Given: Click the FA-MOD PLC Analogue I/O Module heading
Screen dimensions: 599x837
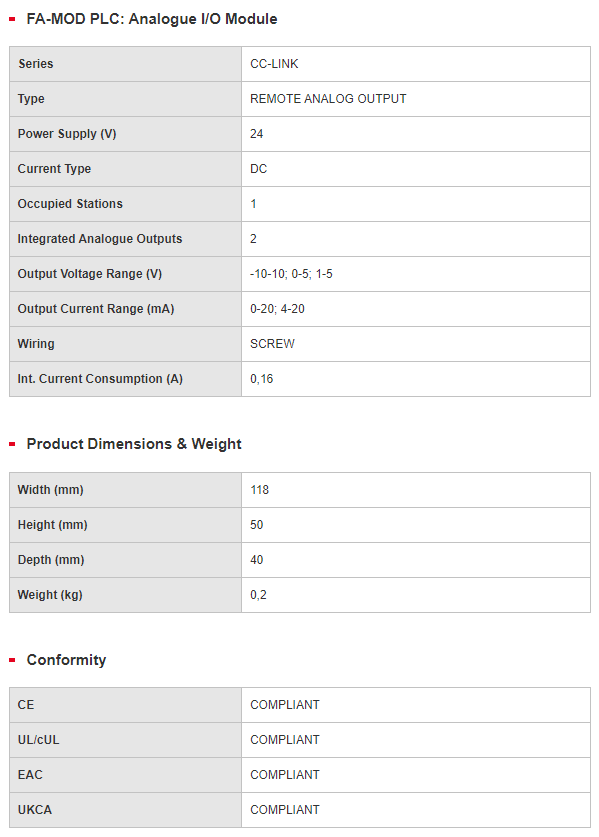Looking at the screenshot, I should 152,19.
